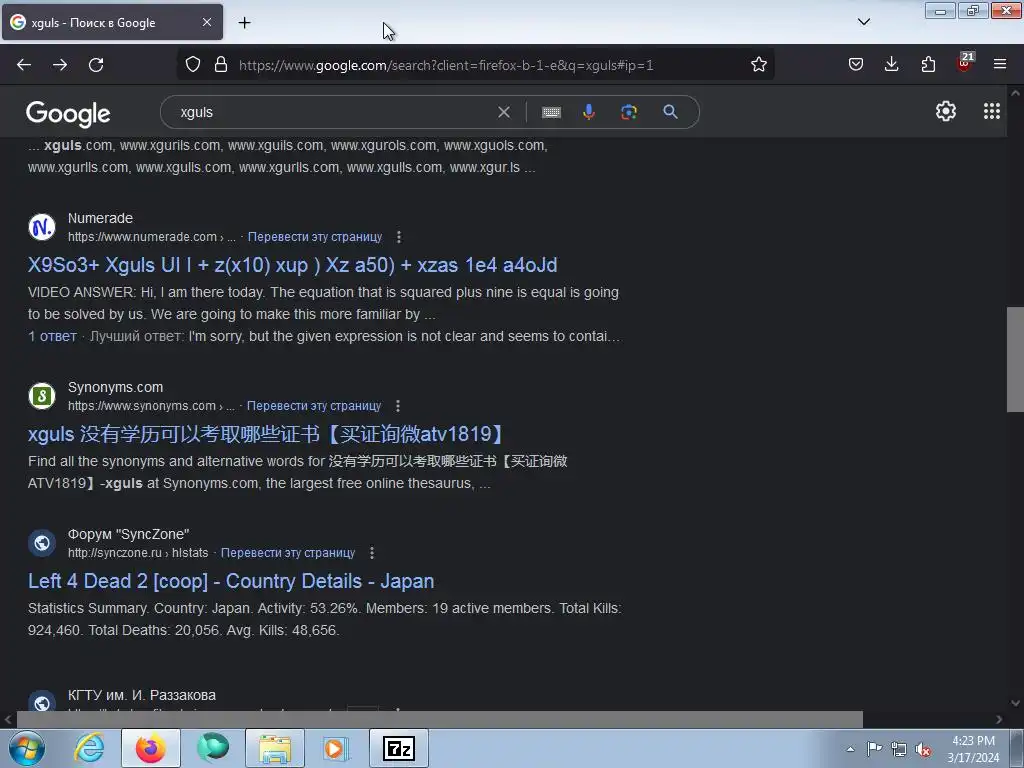Reload the current Google search page
This screenshot has width=1024, height=768.
(x=96, y=65)
